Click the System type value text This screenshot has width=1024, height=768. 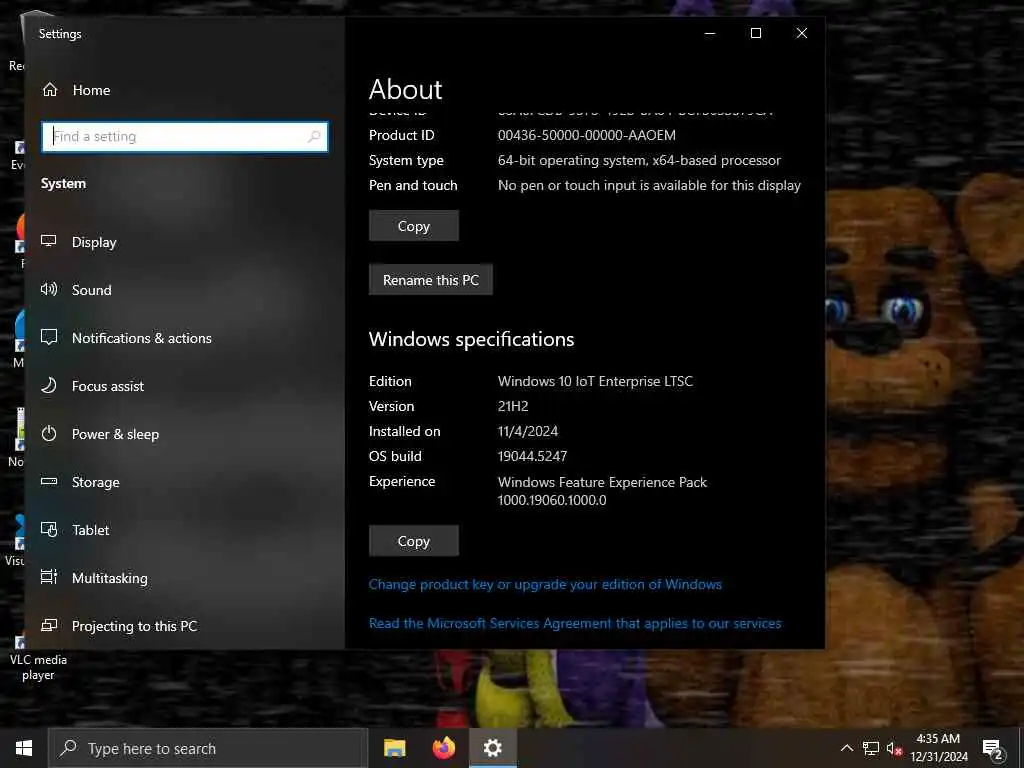[639, 161]
